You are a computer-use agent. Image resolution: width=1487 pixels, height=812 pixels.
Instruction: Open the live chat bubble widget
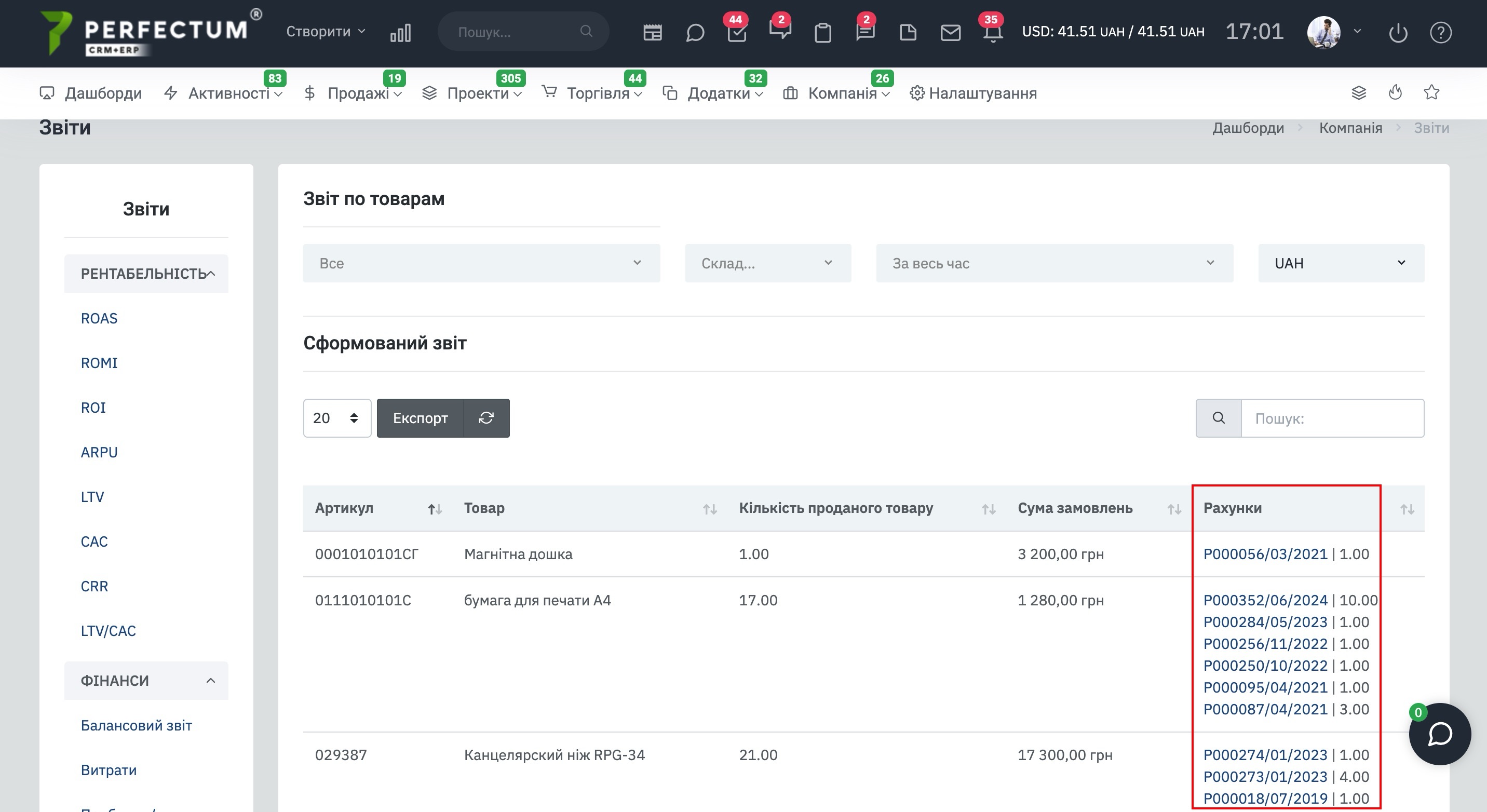[x=1439, y=734]
